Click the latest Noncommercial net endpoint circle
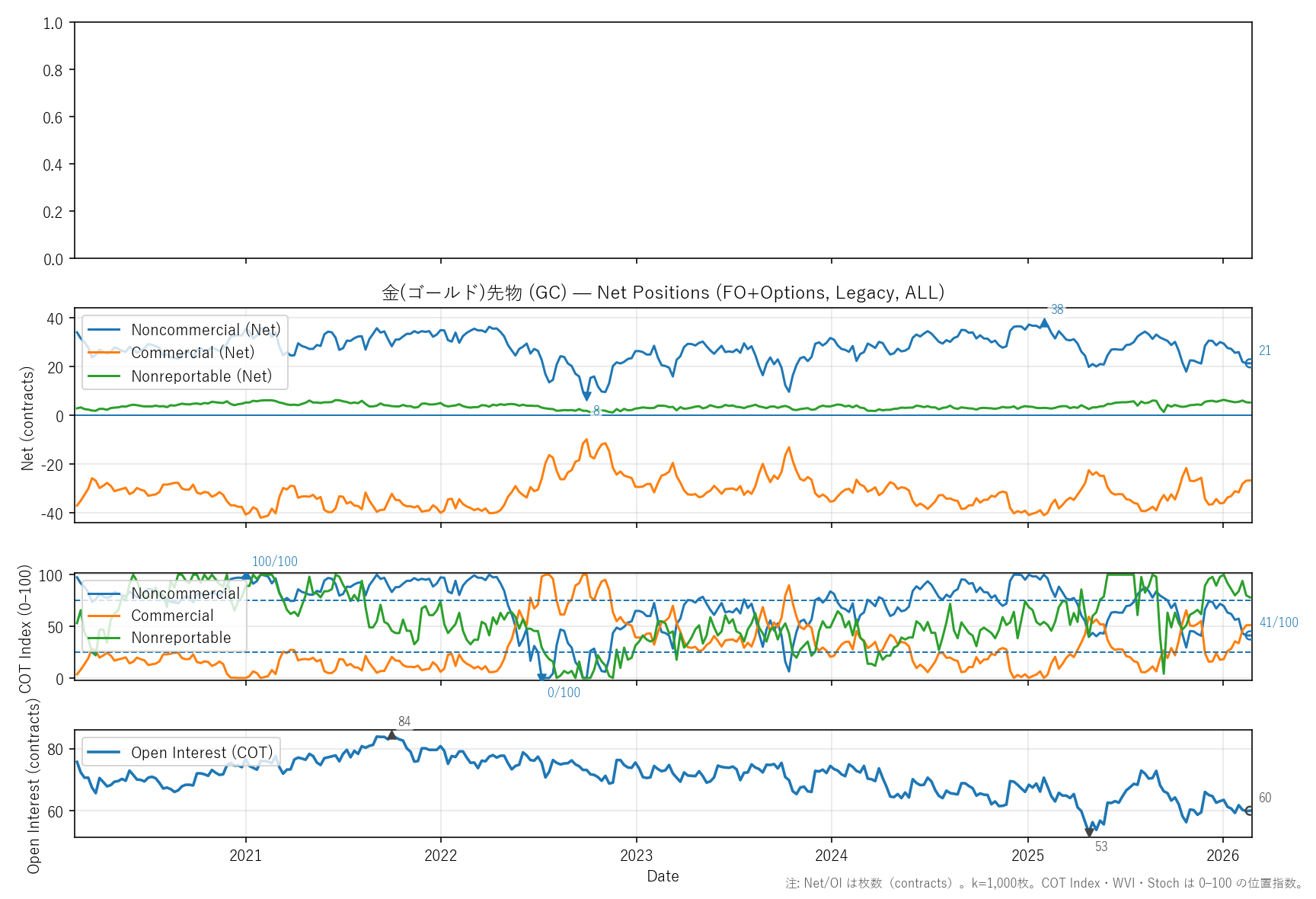This screenshot has width=1316, height=899. click(x=1250, y=363)
